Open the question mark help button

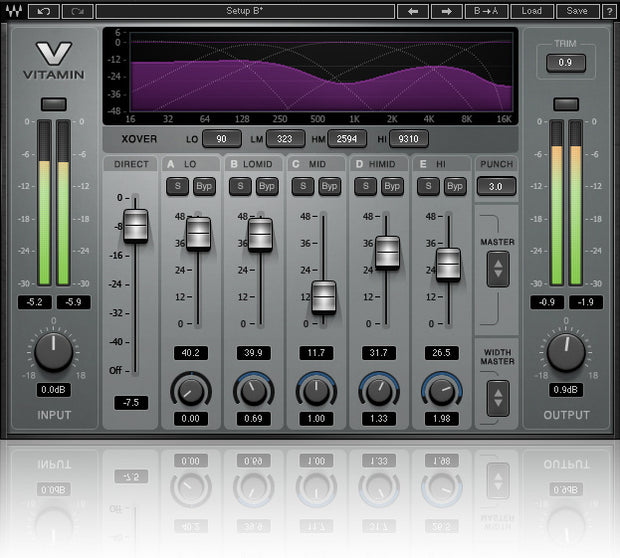[609, 11]
